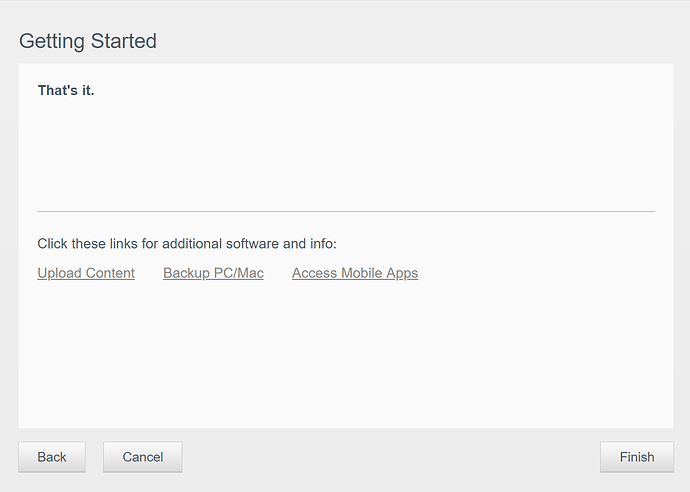Click blank area under "That's it." text
This screenshot has width=690, height=492.
[346, 154]
